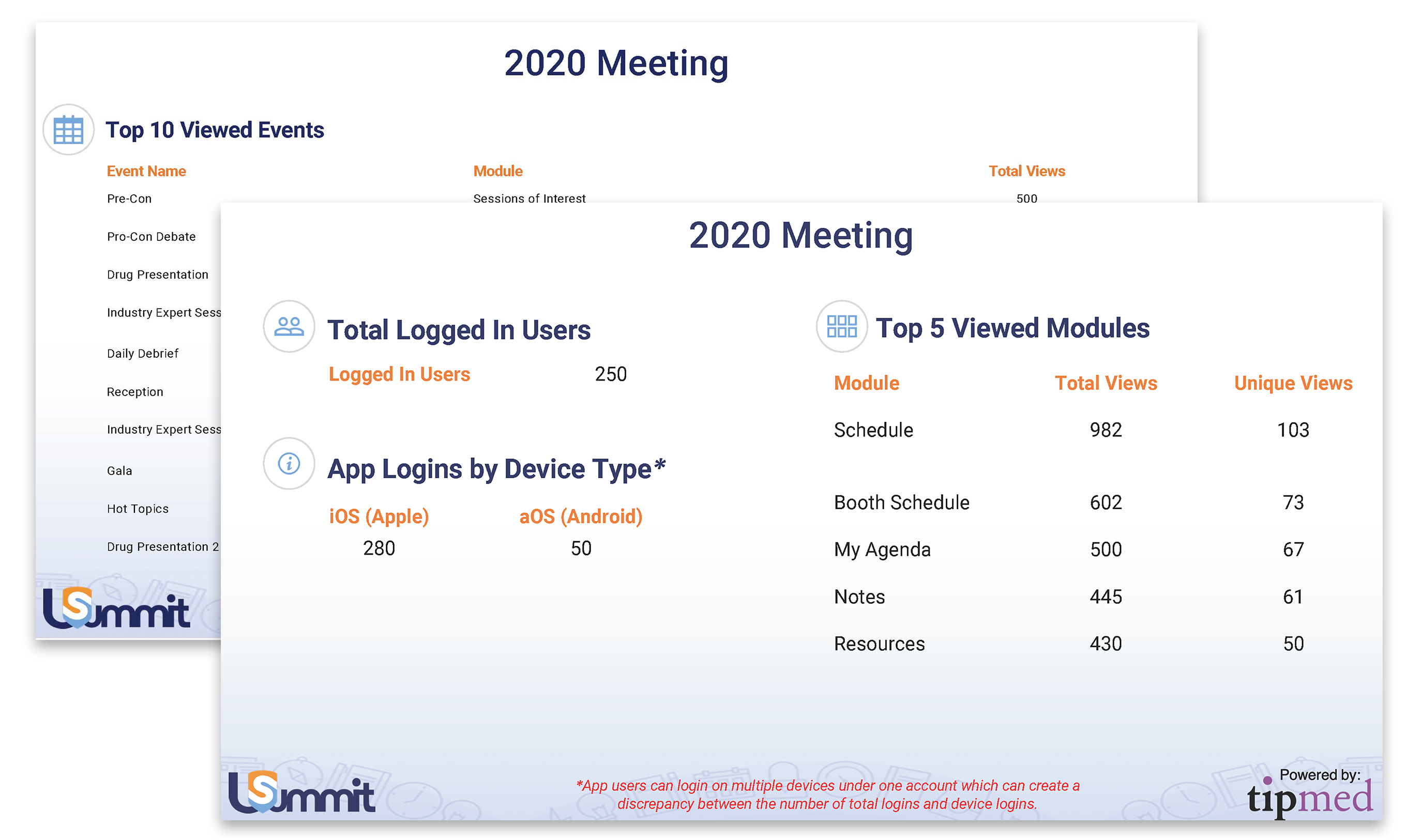Select the Hot Topics event row
Image resolution: width=1406 pixels, height=840 pixels.
click(x=138, y=509)
